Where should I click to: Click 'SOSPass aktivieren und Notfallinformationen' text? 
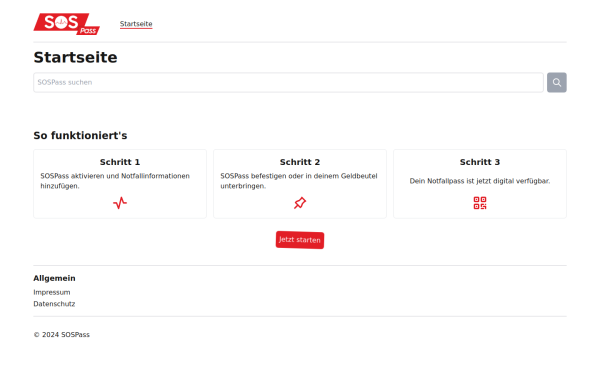115,176
